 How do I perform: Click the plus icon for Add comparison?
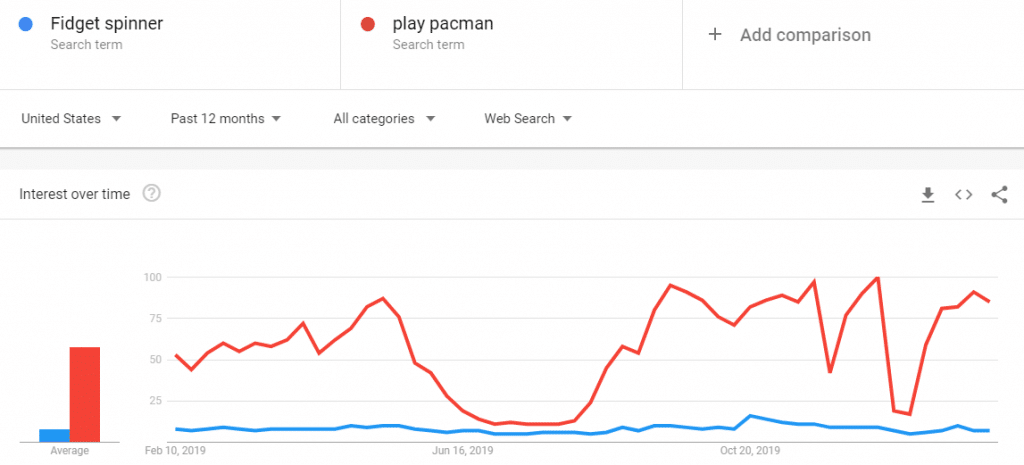pyautogui.click(x=715, y=35)
